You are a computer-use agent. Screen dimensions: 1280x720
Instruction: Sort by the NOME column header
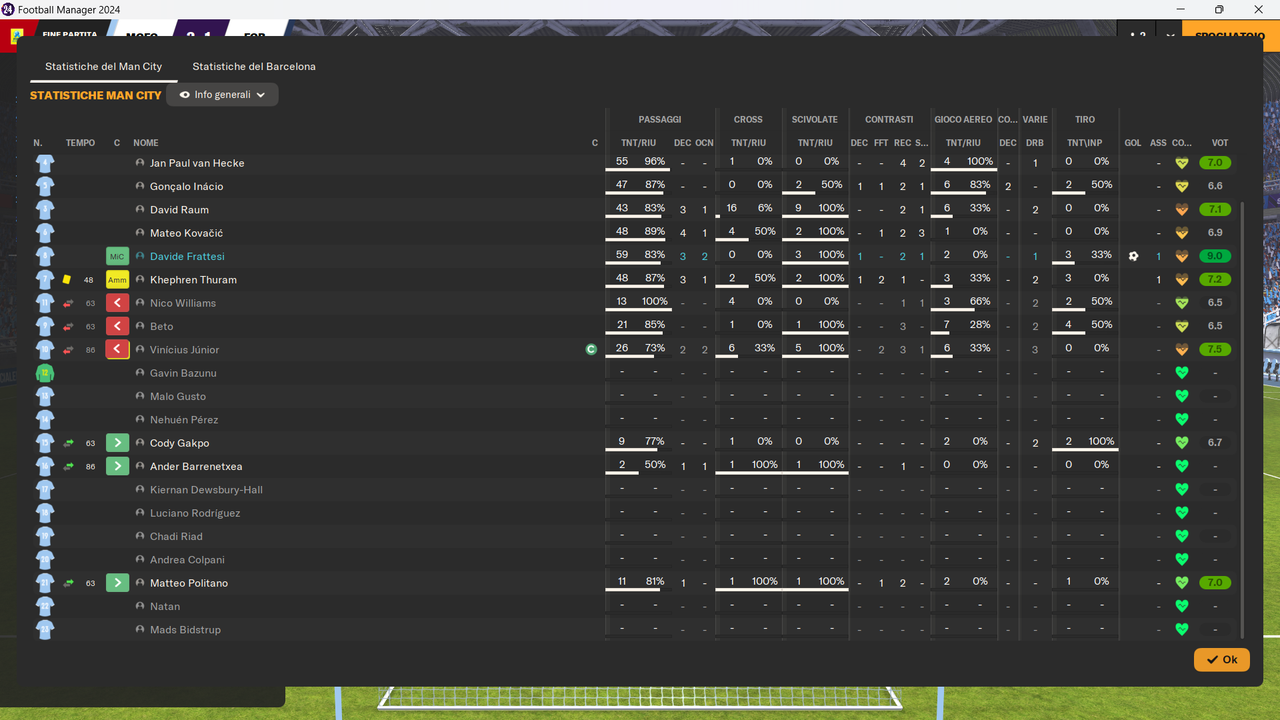146,143
